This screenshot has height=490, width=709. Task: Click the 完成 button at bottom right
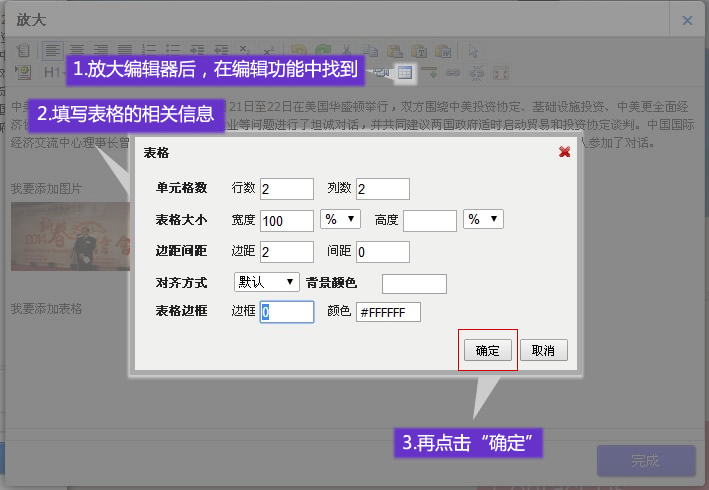pos(645,461)
